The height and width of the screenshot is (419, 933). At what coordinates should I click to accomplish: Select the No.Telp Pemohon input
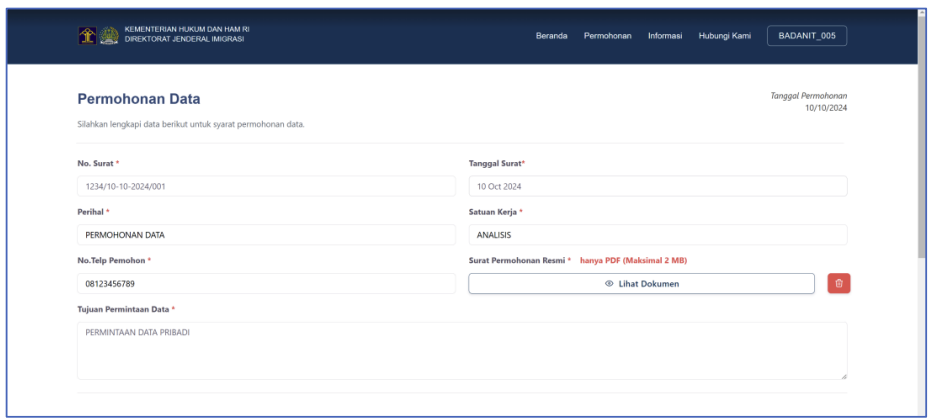(266, 284)
